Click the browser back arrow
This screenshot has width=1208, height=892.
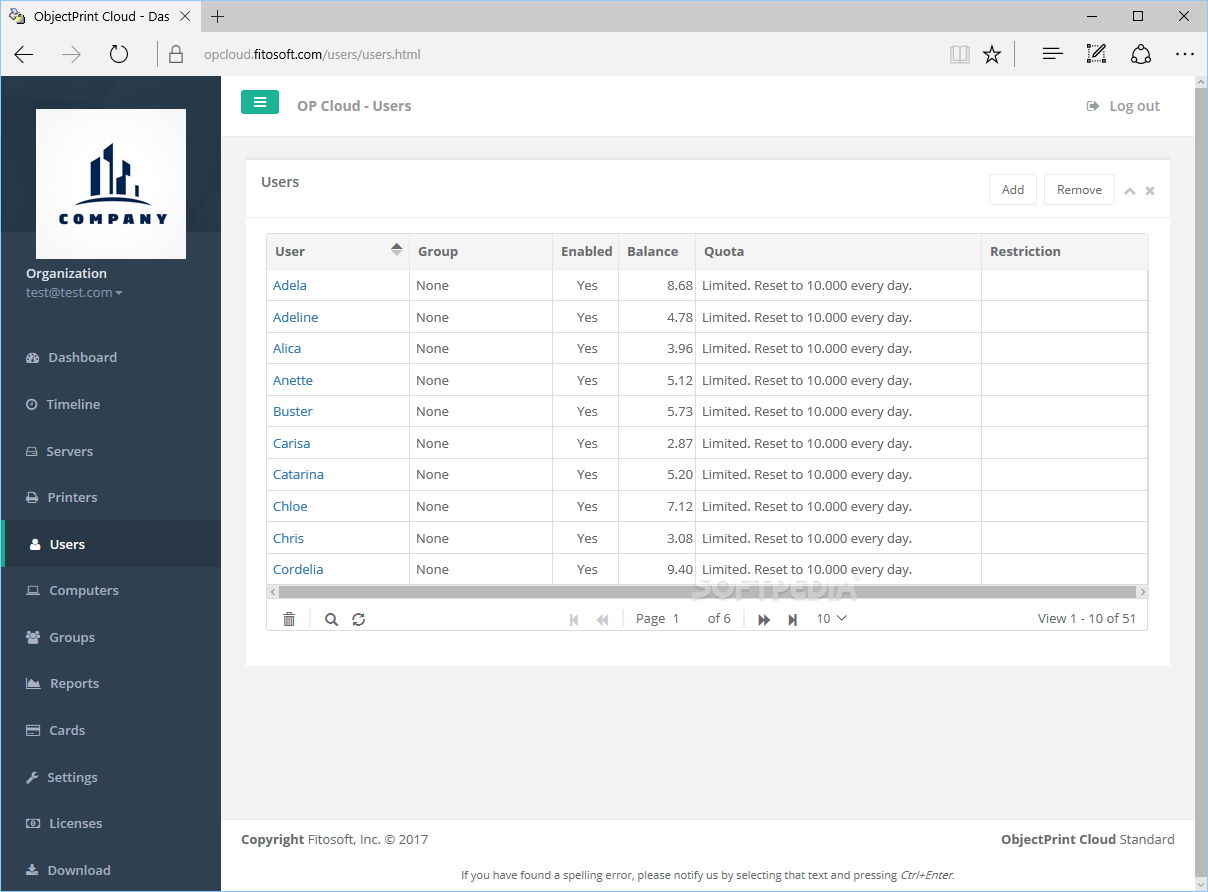coord(24,54)
